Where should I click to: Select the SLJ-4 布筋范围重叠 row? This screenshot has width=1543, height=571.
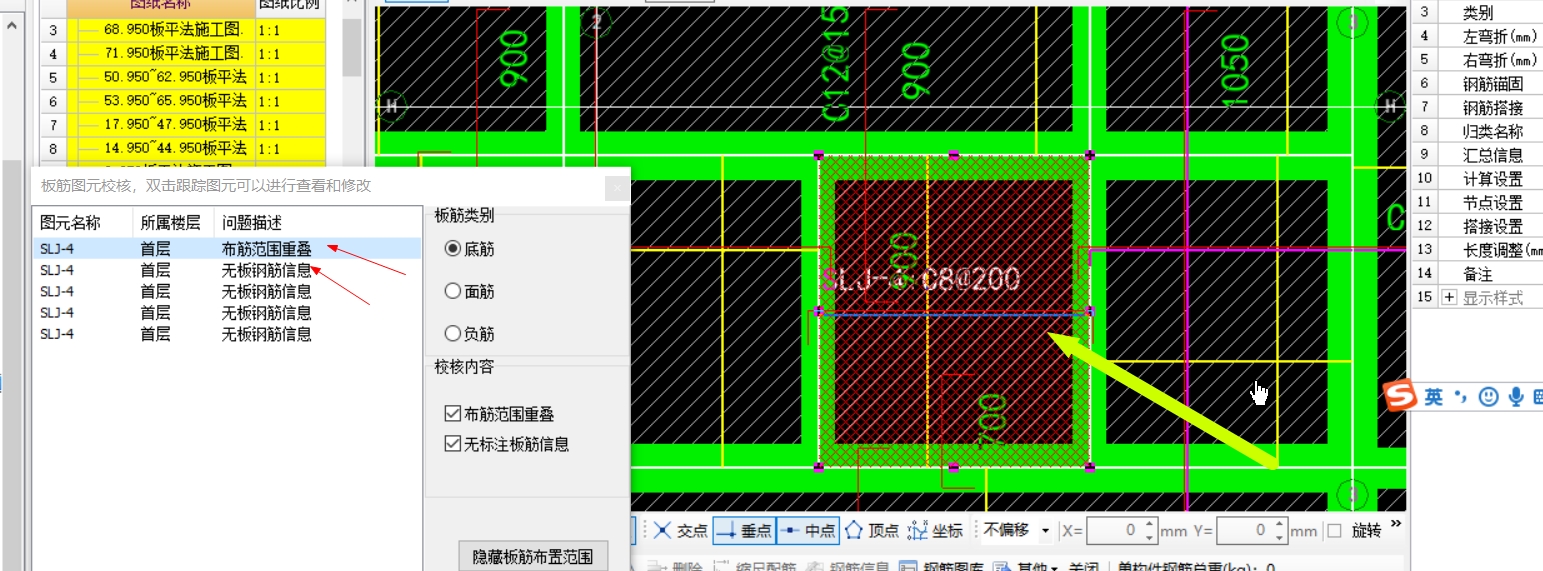point(226,248)
